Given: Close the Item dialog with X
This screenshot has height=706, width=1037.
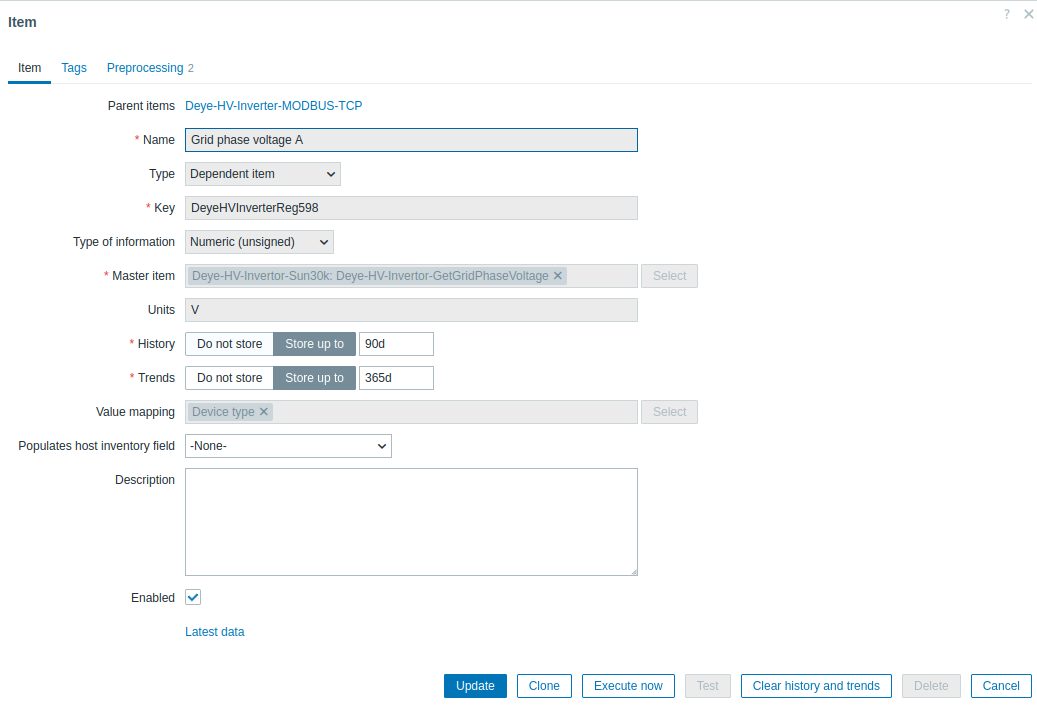Looking at the screenshot, I should (1028, 14).
